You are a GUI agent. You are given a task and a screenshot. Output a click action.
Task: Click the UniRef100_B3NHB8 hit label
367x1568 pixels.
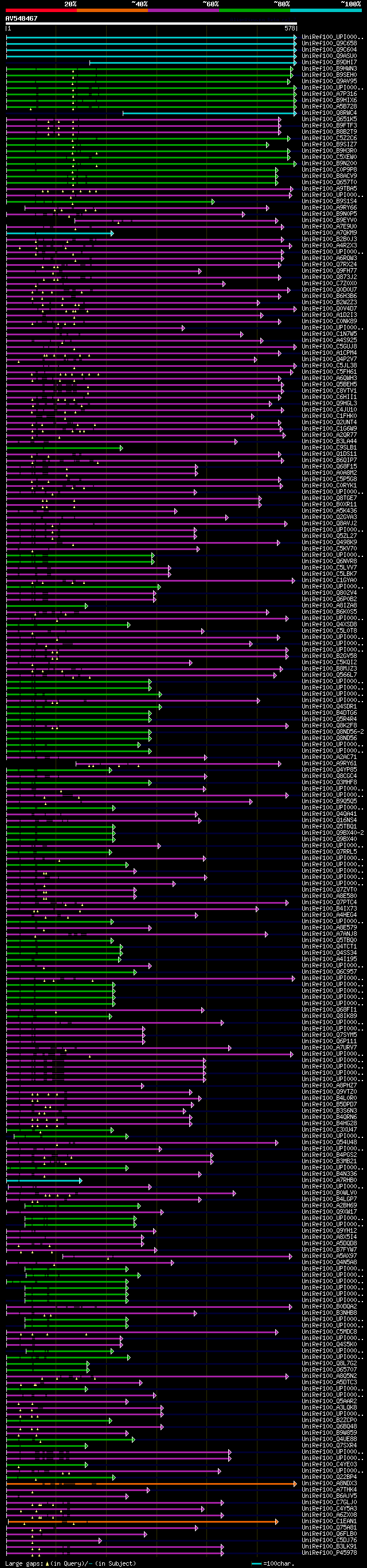click(x=329, y=1313)
